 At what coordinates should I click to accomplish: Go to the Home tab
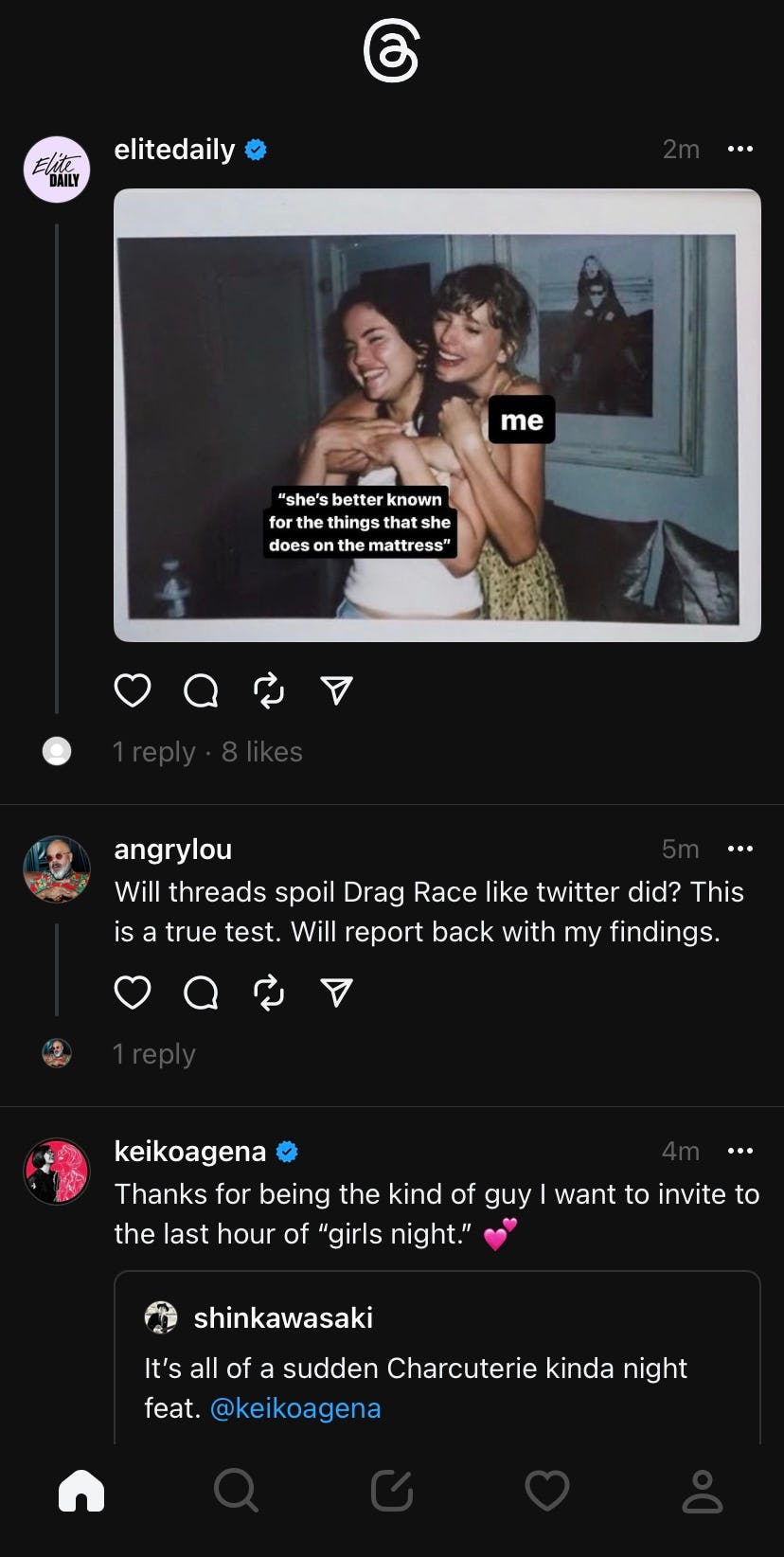point(81,1492)
